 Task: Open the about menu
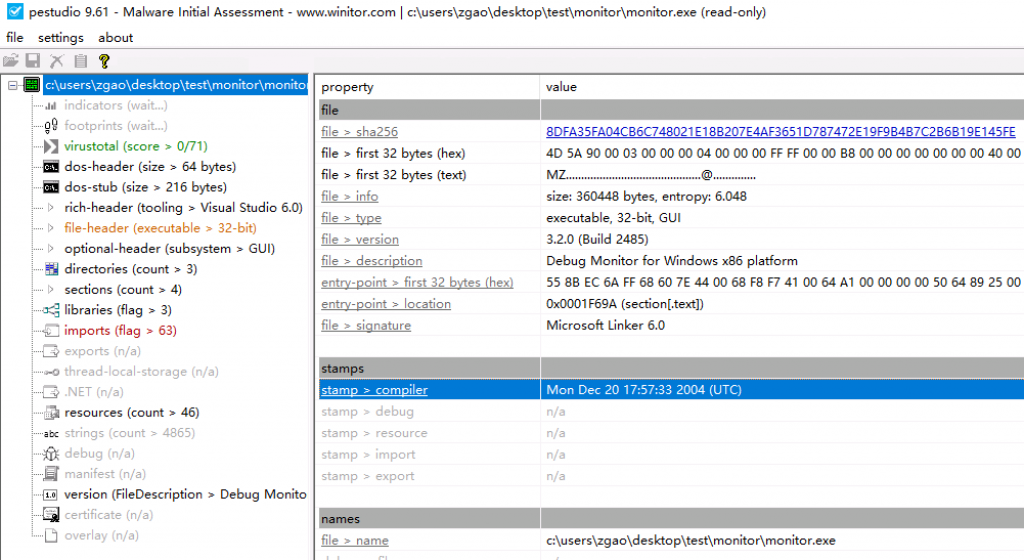coord(115,38)
